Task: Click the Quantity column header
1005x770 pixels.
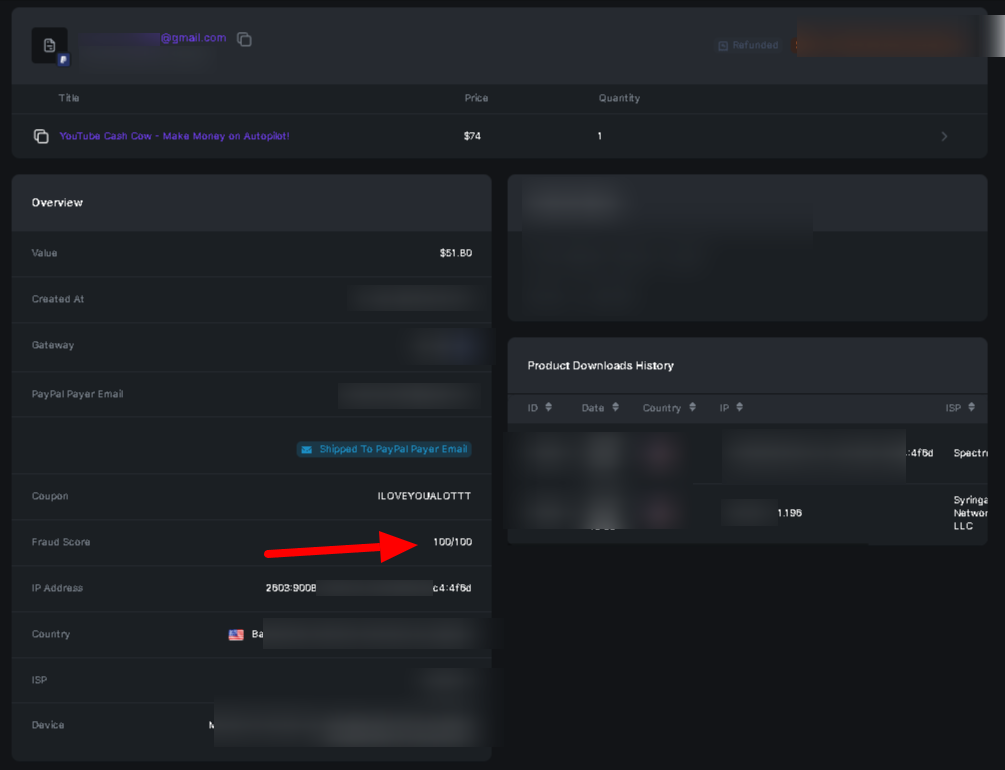Action: (x=619, y=98)
